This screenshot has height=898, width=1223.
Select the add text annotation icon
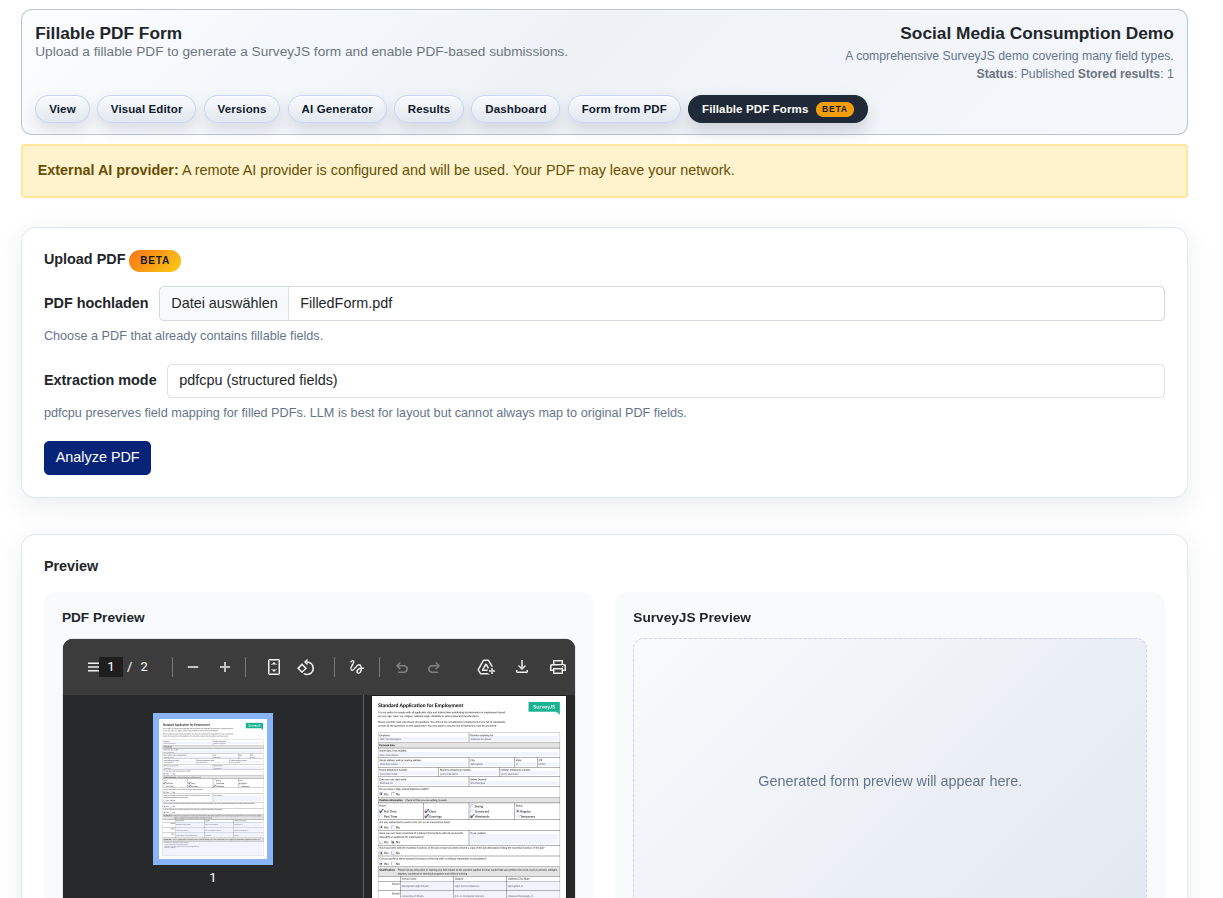click(488, 667)
